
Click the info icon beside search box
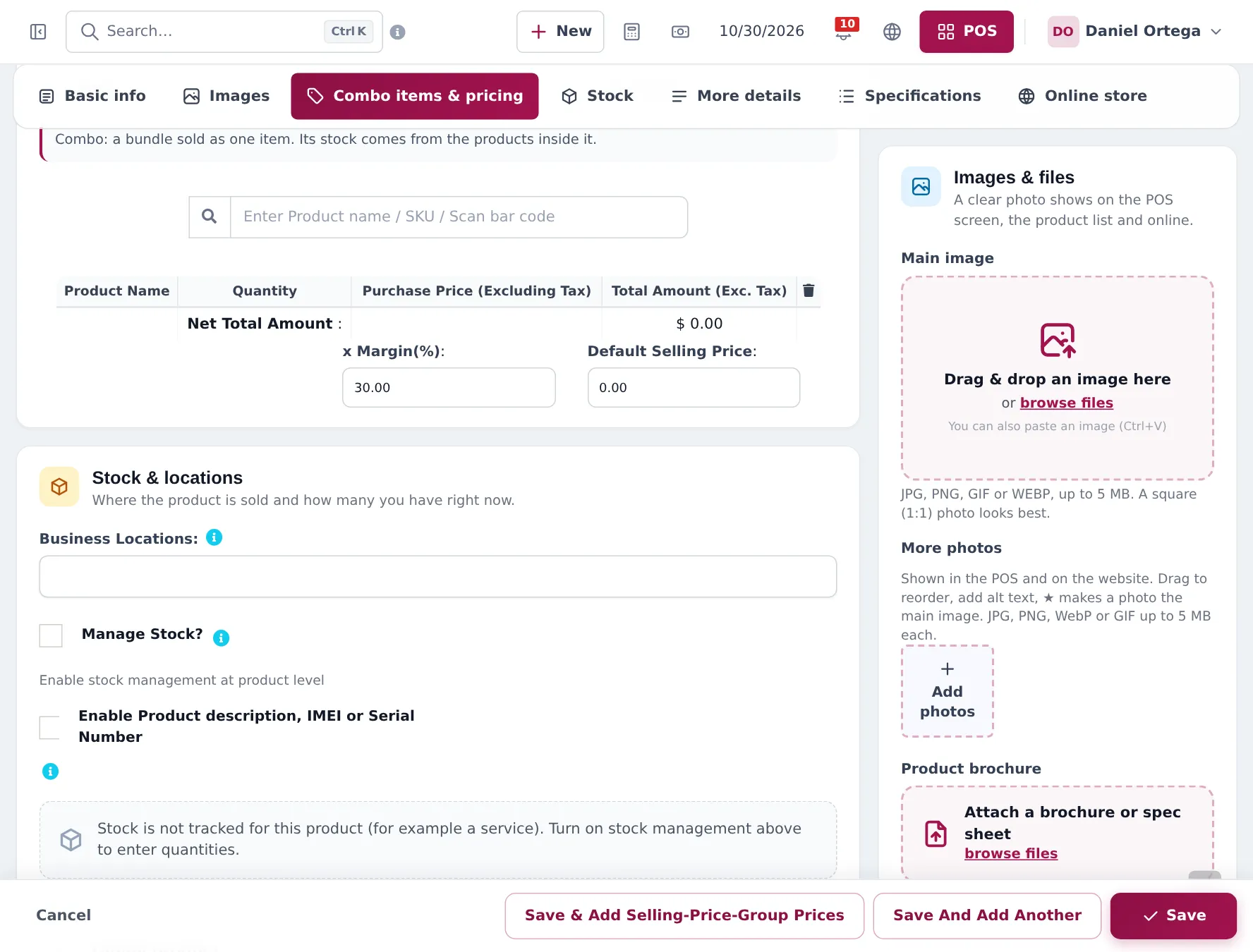[x=398, y=32]
